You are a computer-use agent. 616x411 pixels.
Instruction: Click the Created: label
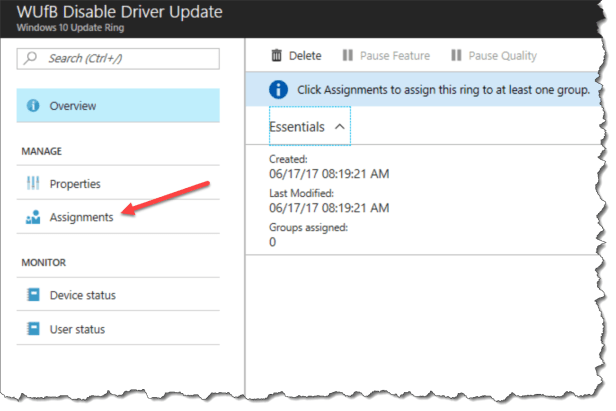(x=288, y=159)
